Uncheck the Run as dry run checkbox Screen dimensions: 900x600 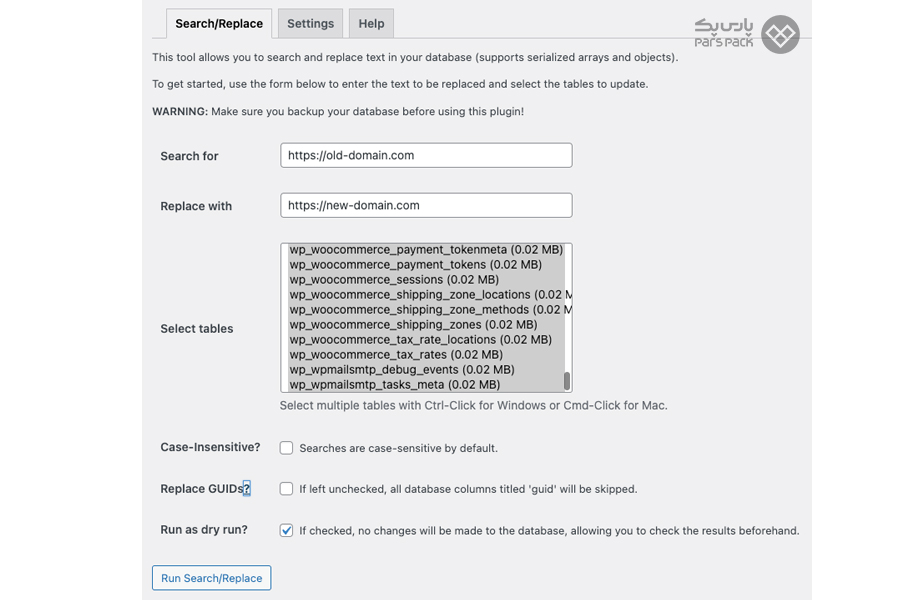(x=286, y=530)
